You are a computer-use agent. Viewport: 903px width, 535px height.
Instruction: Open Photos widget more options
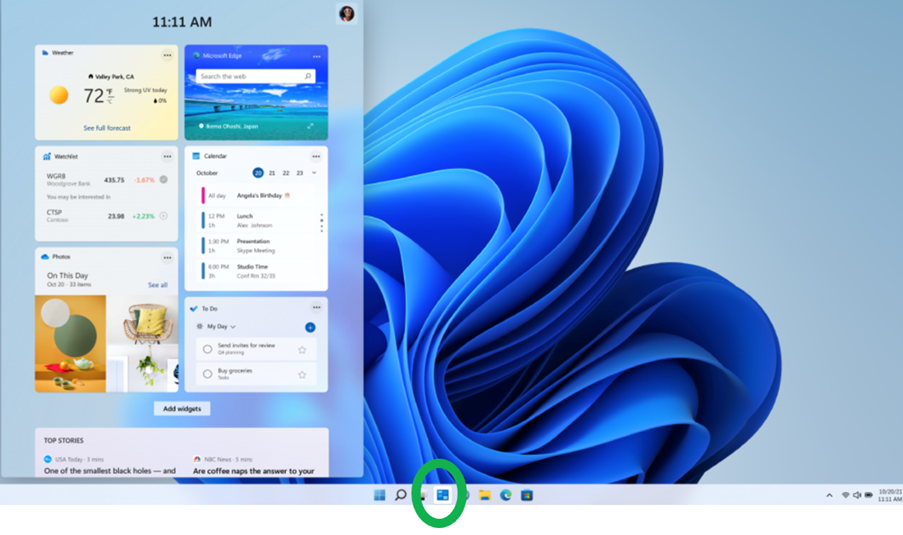(x=167, y=257)
